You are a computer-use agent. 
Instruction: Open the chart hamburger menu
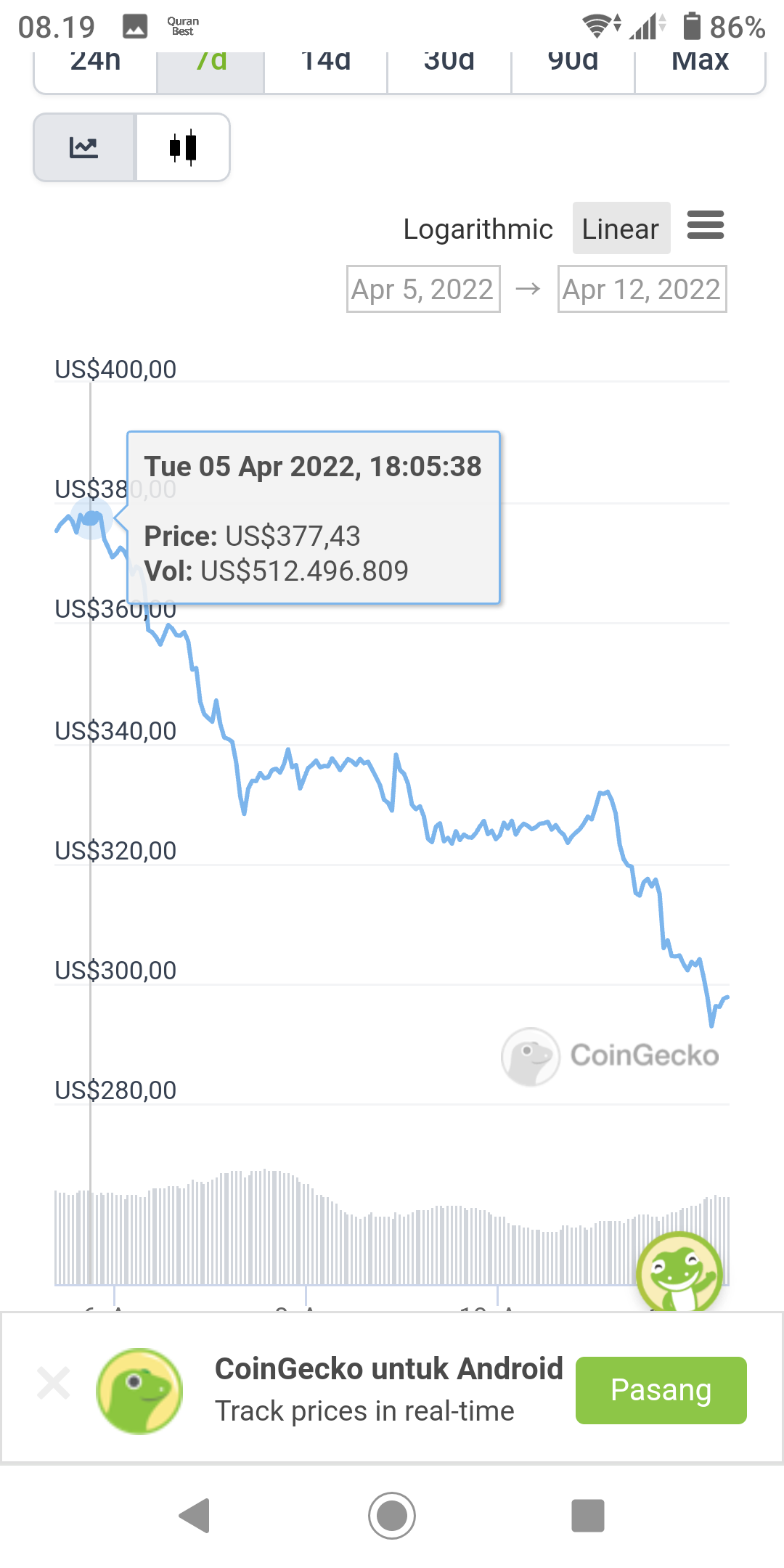tap(706, 225)
